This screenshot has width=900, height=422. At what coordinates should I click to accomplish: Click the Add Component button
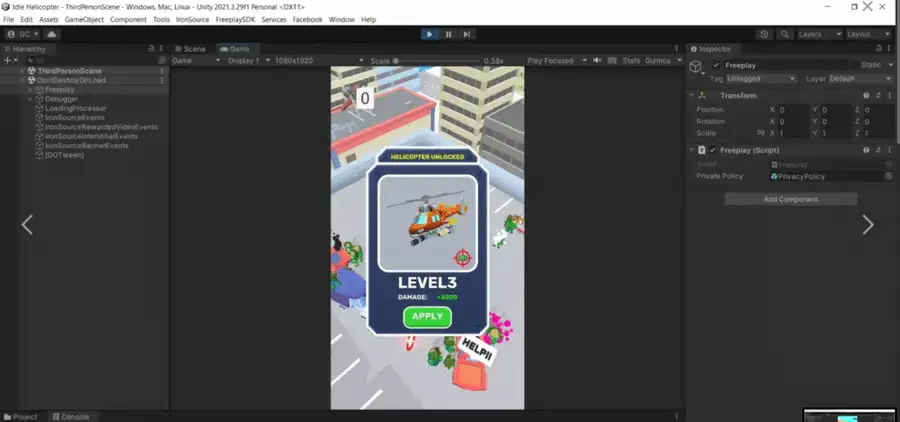790,199
